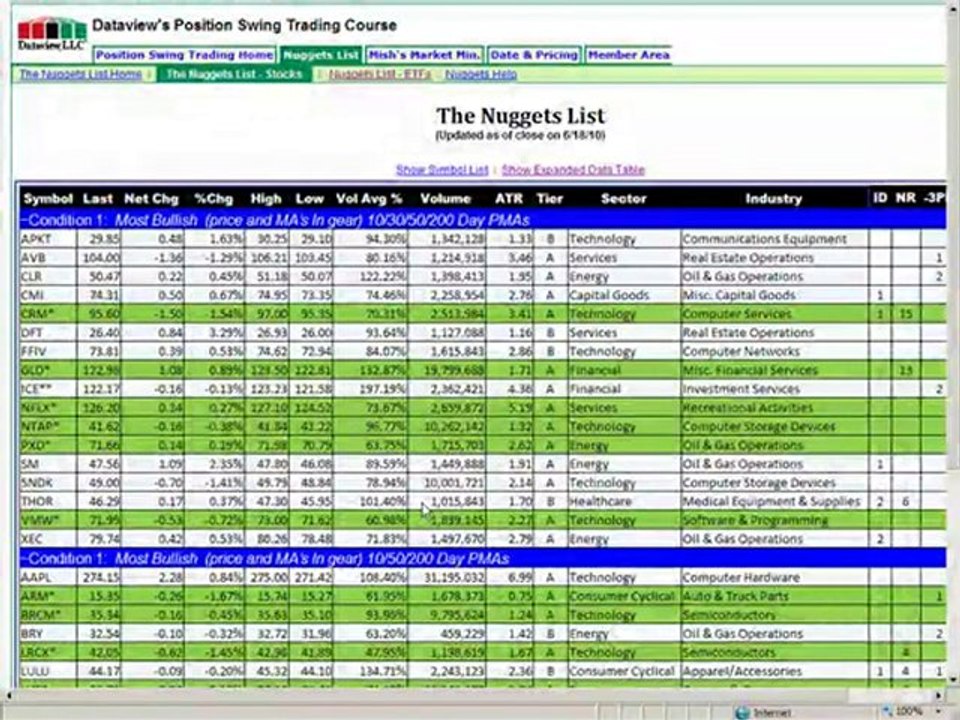The height and width of the screenshot is (720, 960).
Task: Open the Nuggets Help link
Action: [x=481, y=74]
